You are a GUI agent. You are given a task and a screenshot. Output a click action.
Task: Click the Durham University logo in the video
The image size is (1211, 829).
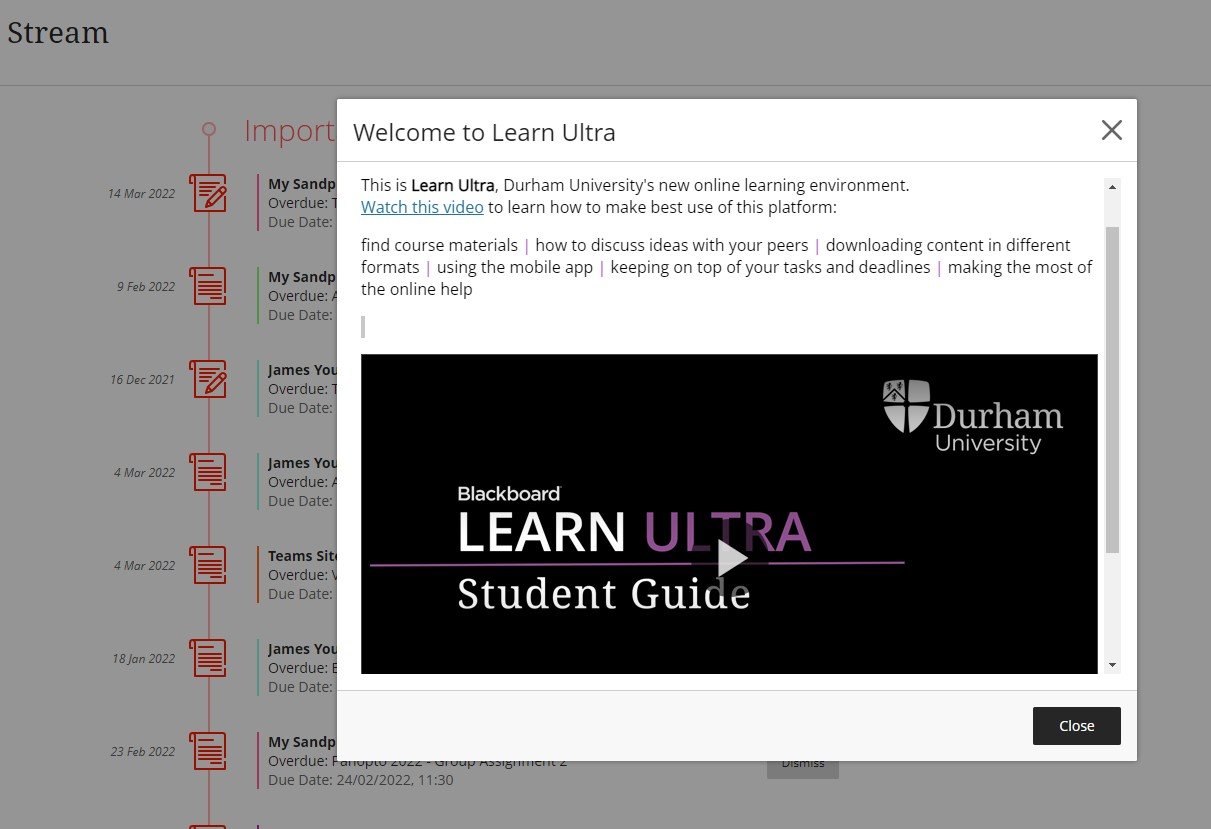(973, 416)
